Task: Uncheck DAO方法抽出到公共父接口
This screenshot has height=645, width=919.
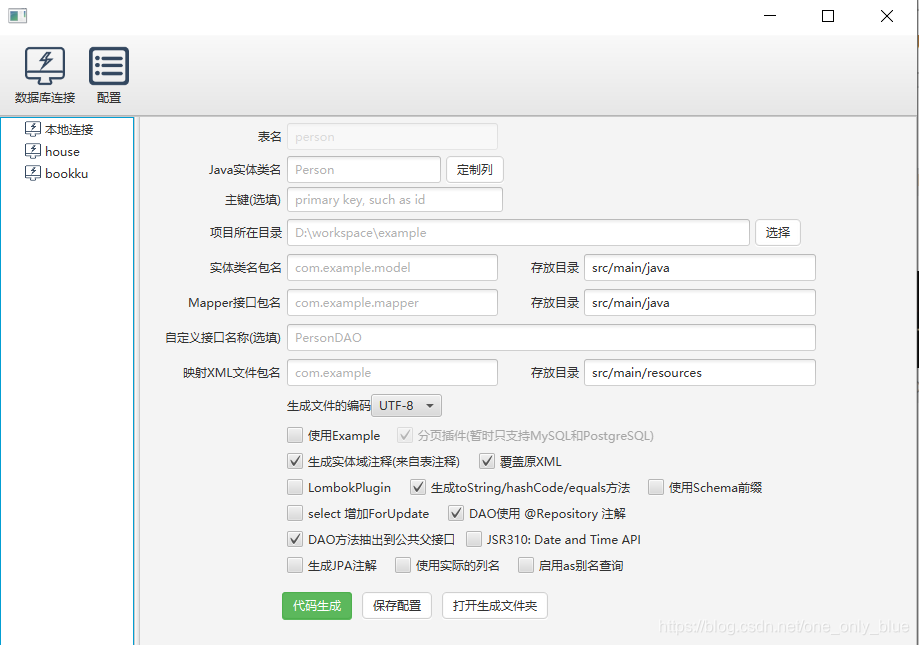Action: pos(295,539)
